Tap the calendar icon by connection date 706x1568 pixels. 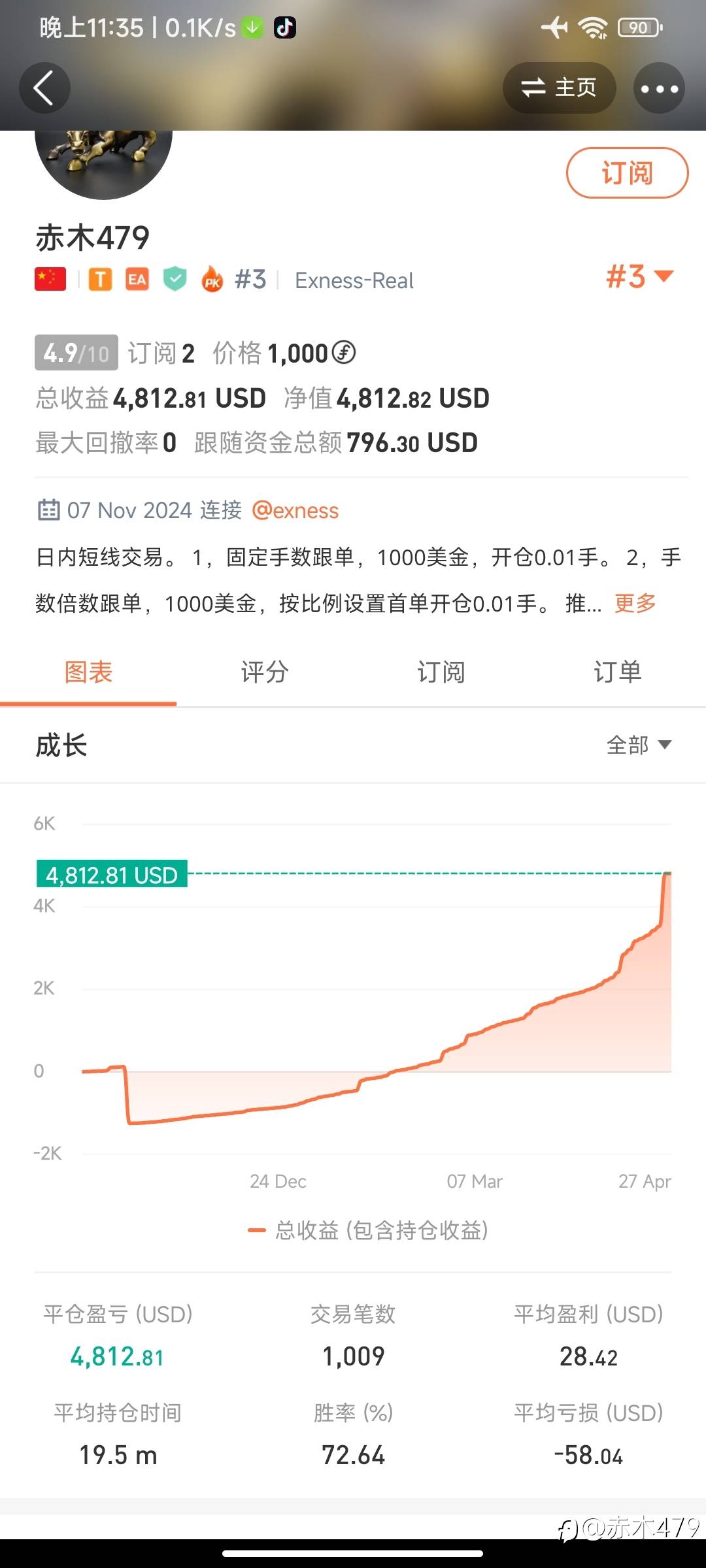point(48,510)
